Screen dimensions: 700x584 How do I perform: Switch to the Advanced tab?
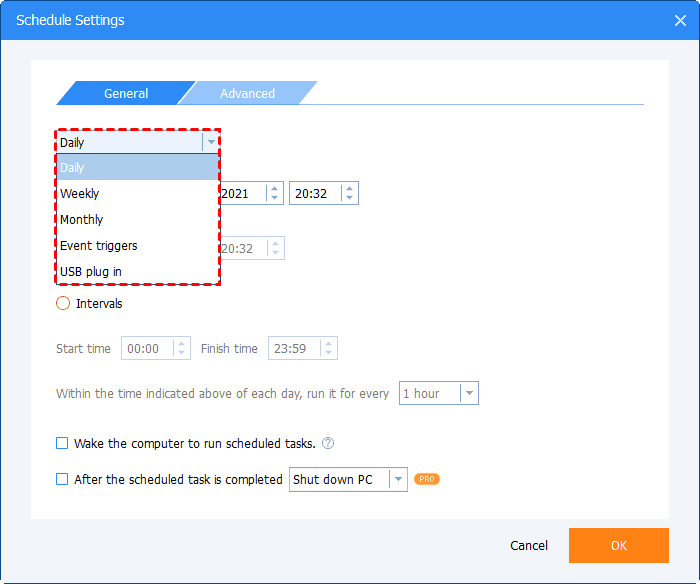247,94
